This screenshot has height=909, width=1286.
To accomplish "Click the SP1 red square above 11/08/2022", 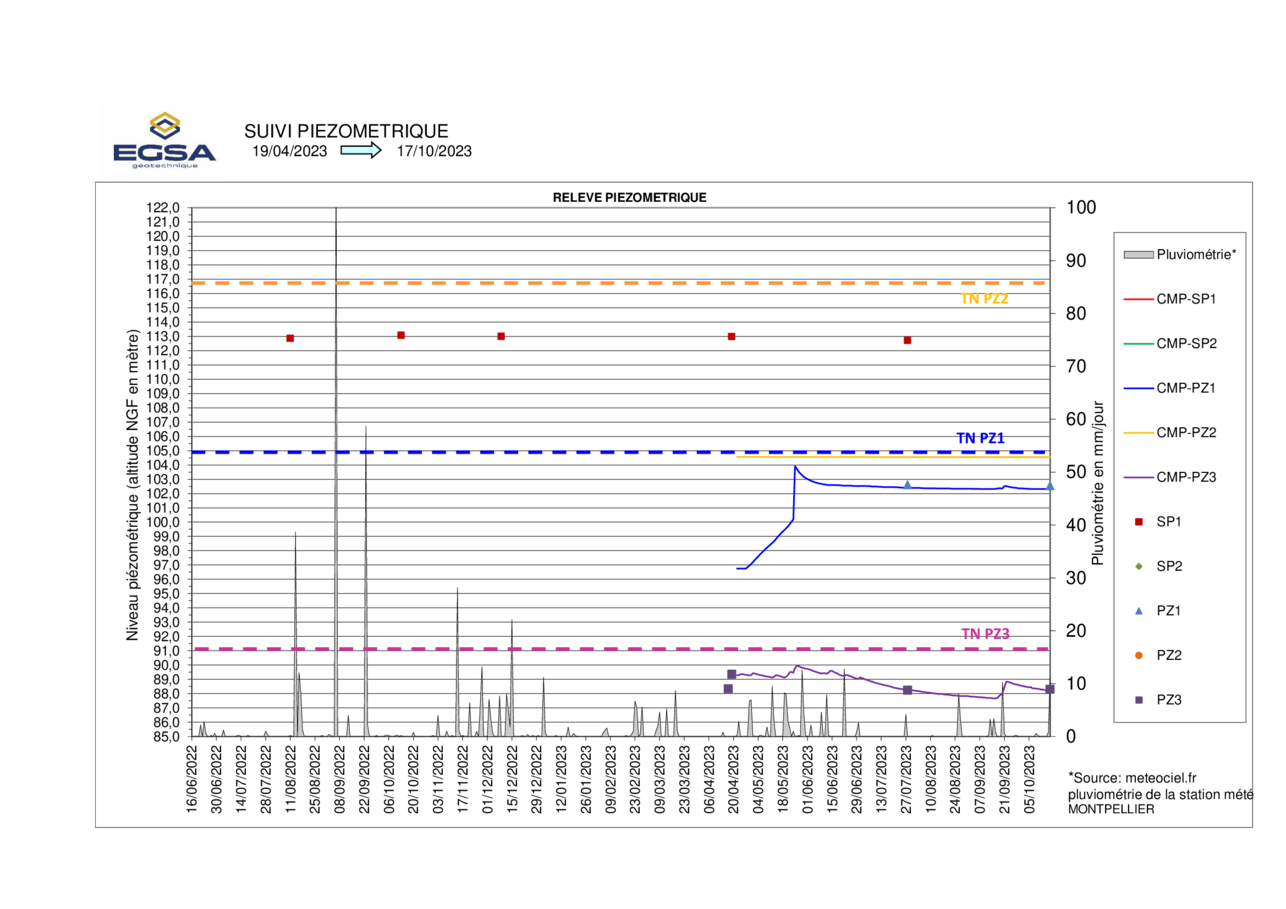I will [290, 338].
